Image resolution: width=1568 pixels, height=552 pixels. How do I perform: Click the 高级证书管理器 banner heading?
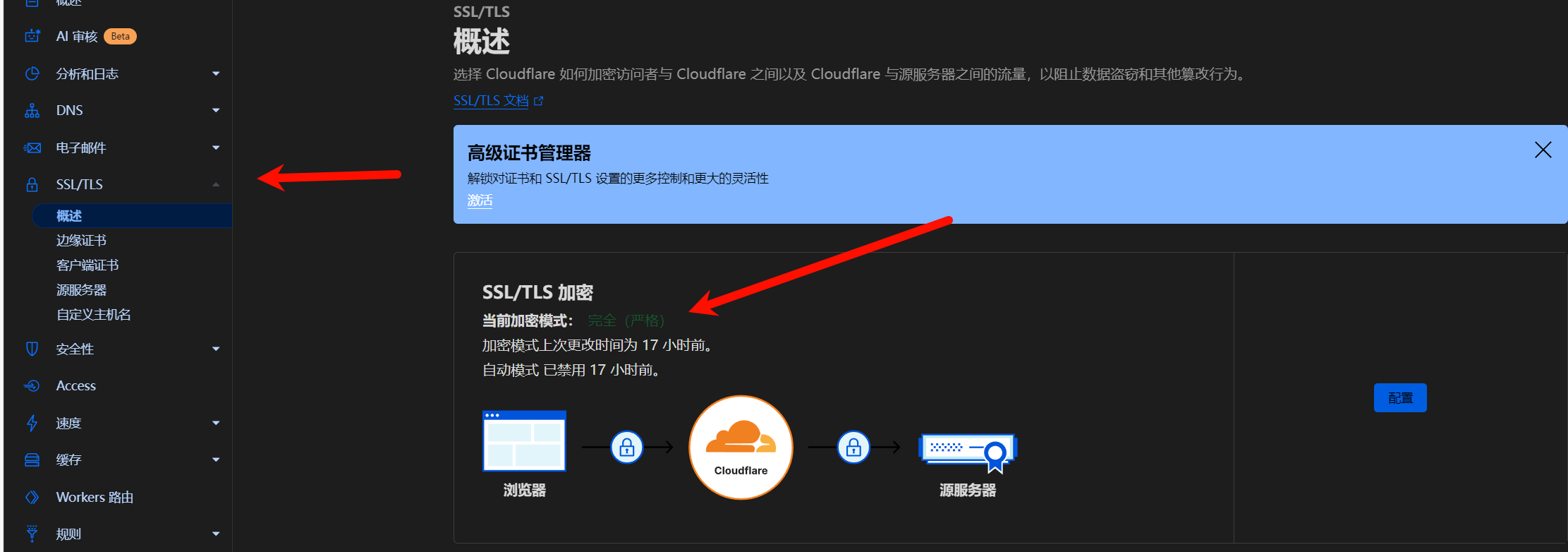pos(529,153)
